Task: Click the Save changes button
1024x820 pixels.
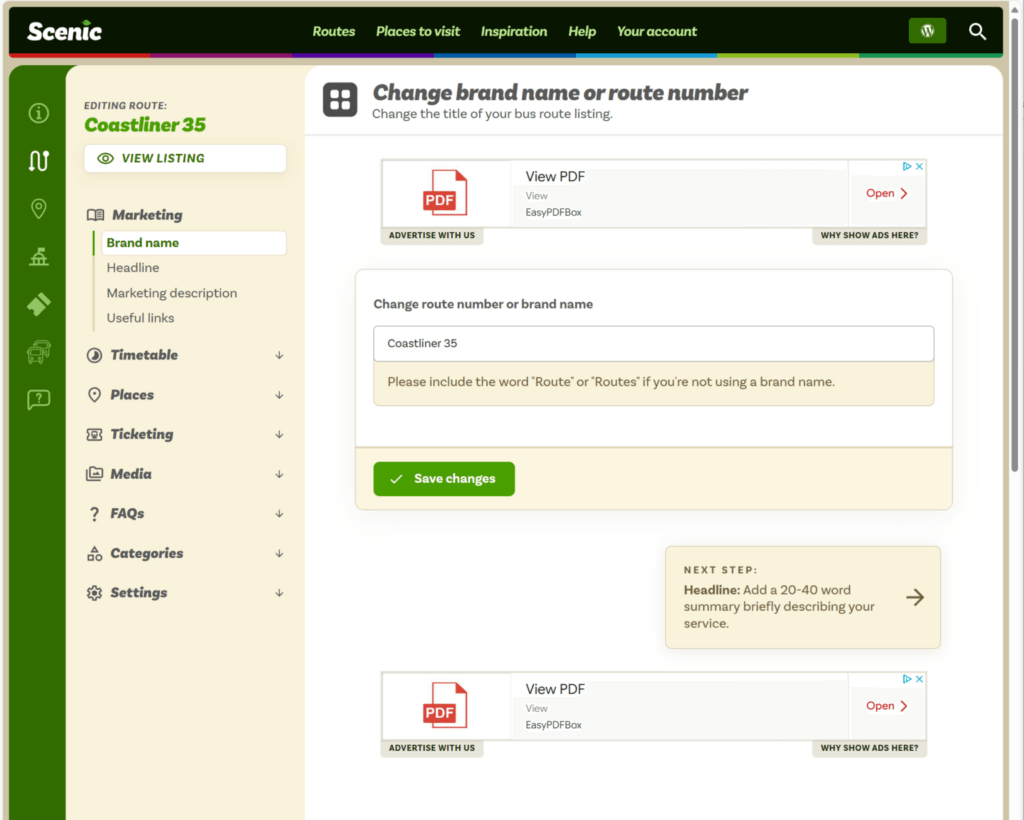Action: pos(444,479)
